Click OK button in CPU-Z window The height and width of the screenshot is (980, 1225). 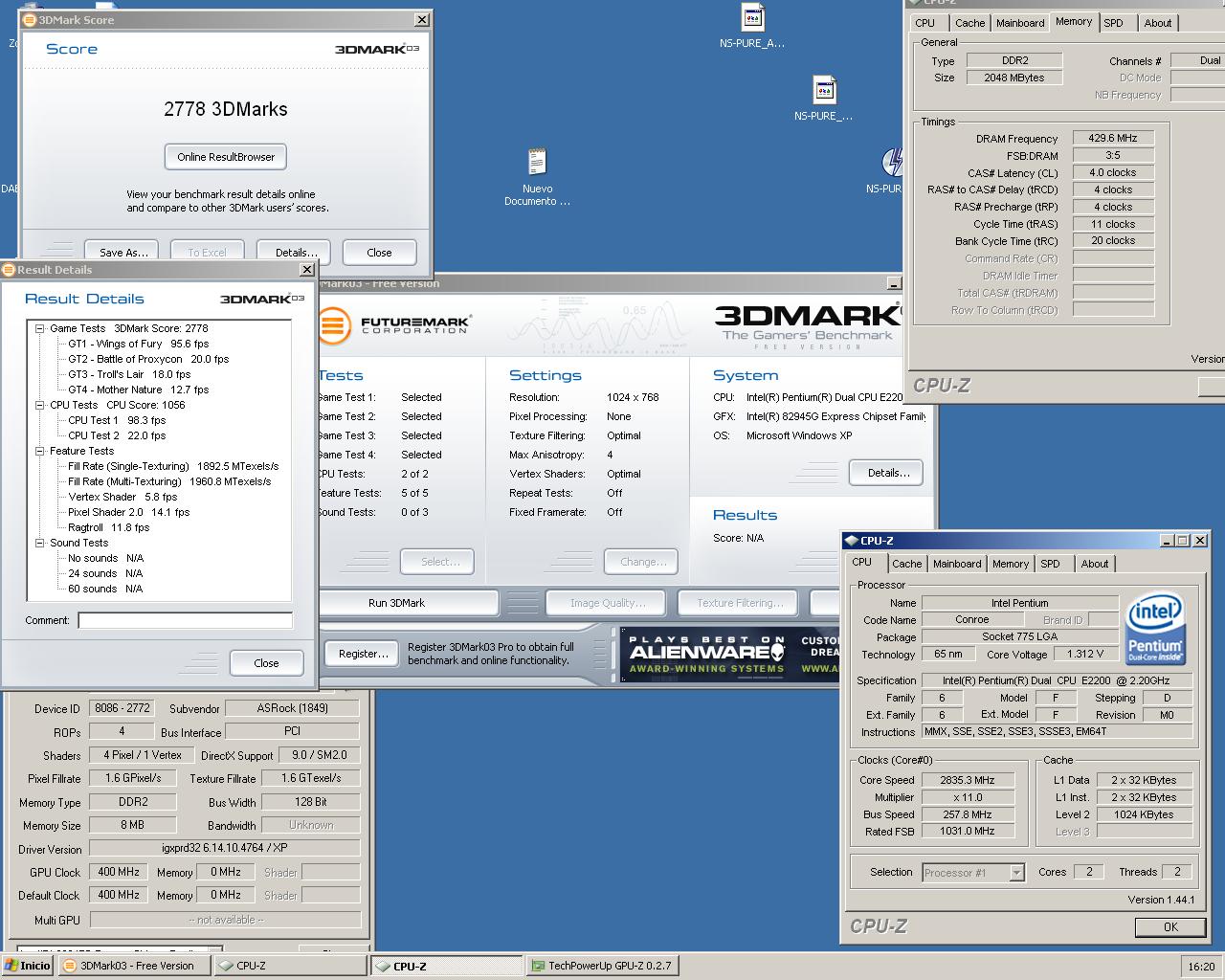(x=1170, y=927)
